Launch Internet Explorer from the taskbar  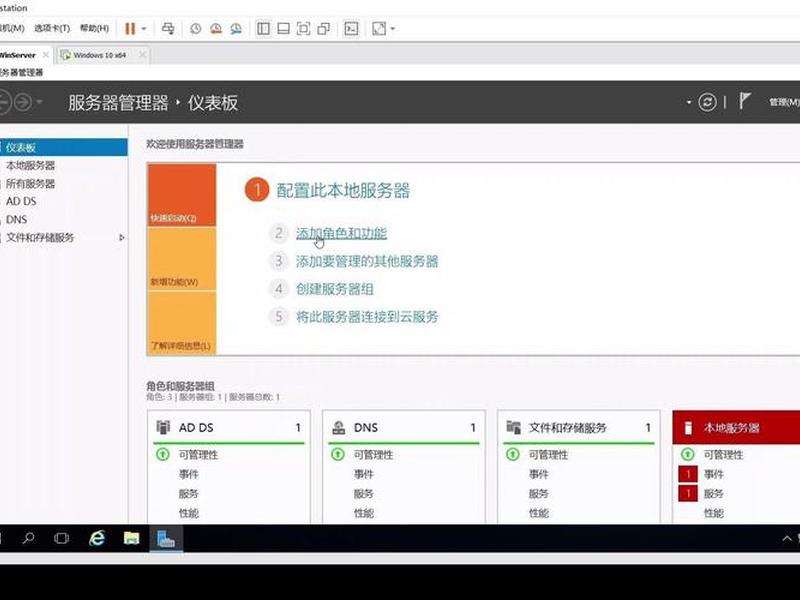97,538
